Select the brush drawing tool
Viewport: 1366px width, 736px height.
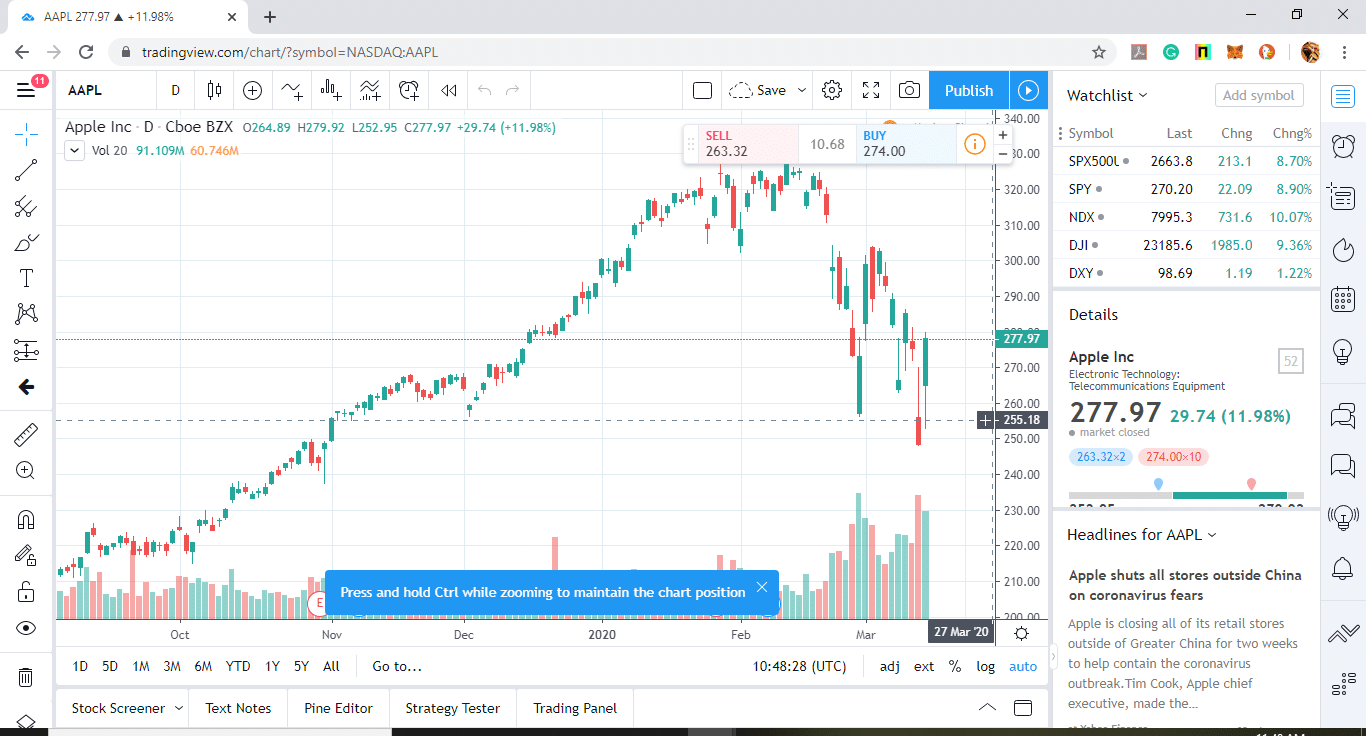[x=26, y=243]
